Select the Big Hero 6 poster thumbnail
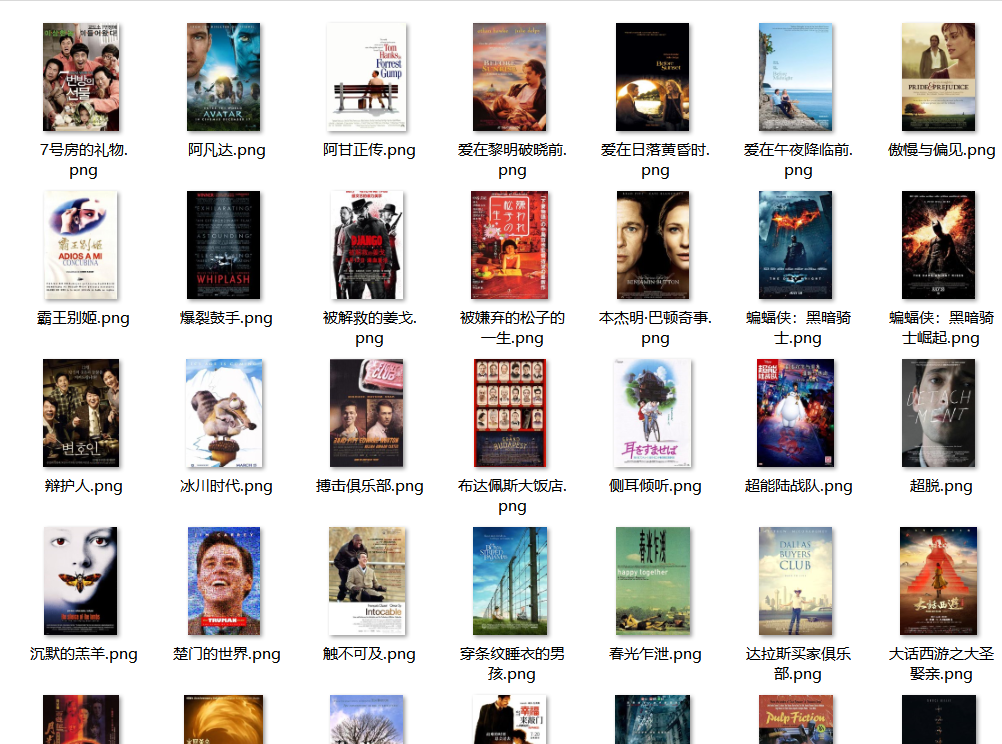This screenshot has width=1002, height=744. click(796, 413)
